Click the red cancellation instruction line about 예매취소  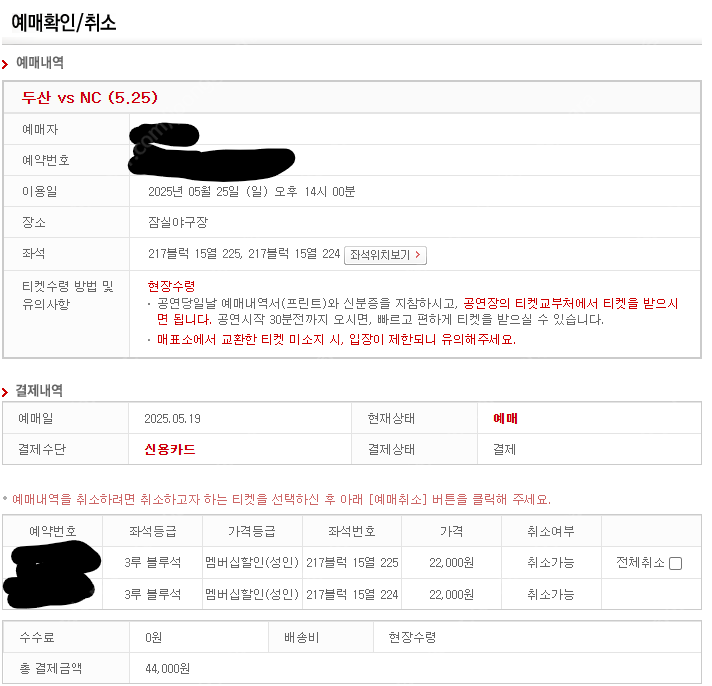pos(281,500)
